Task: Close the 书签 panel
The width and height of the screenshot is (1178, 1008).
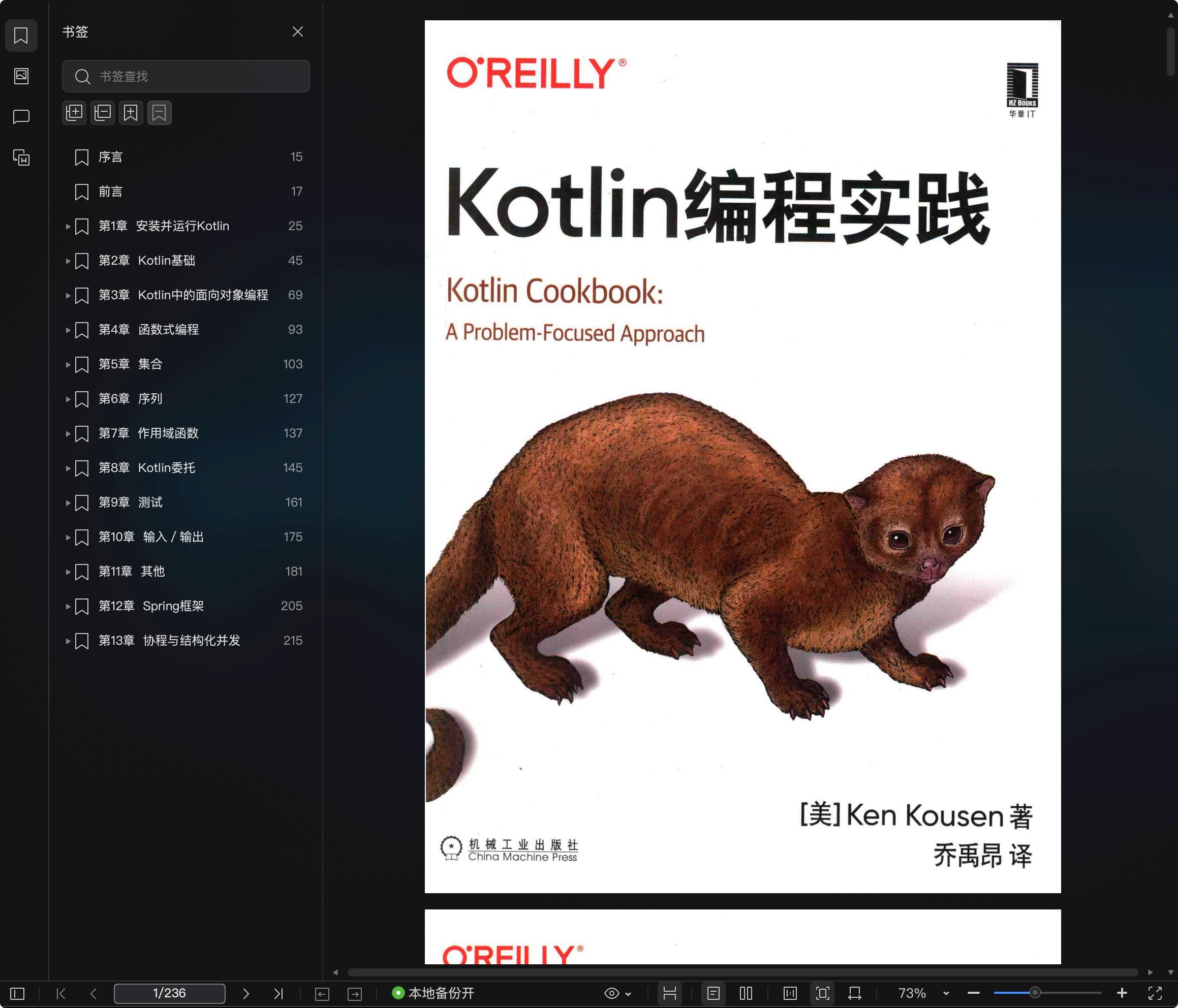Action: click(x=297, y=32)
